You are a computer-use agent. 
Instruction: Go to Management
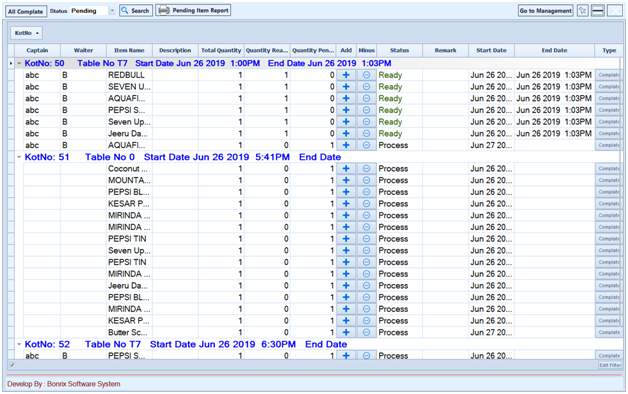point(545,11)
